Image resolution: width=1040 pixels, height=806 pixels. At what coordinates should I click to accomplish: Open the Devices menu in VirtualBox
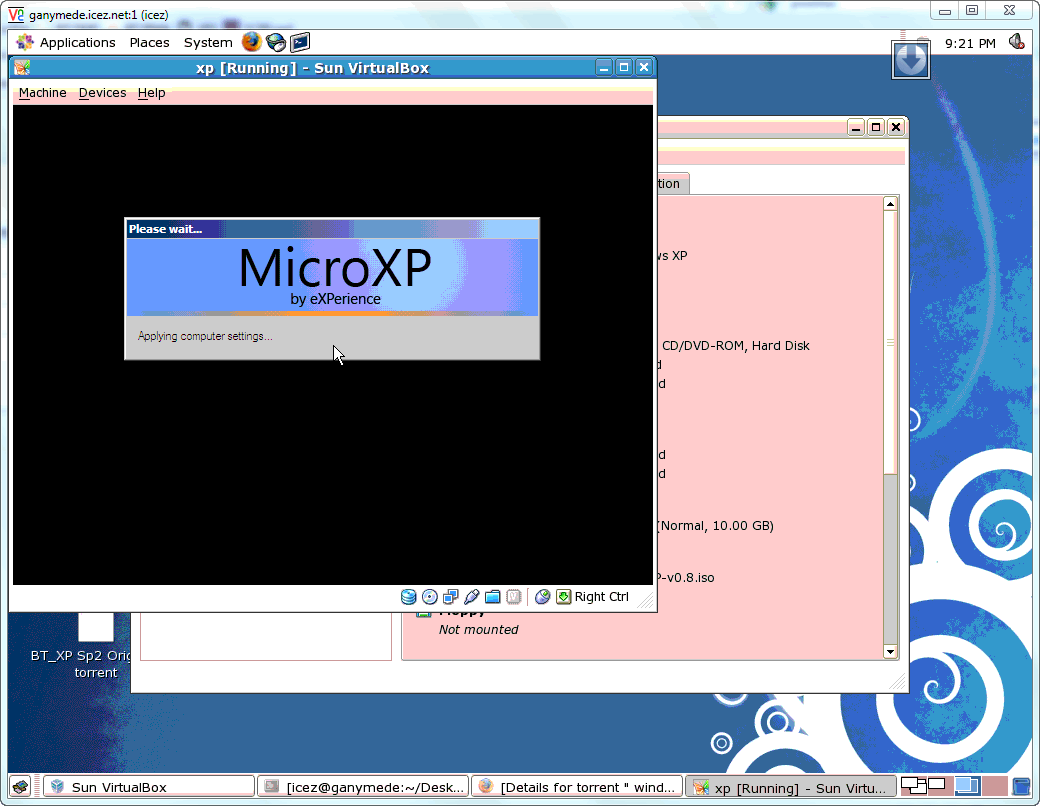102,93
